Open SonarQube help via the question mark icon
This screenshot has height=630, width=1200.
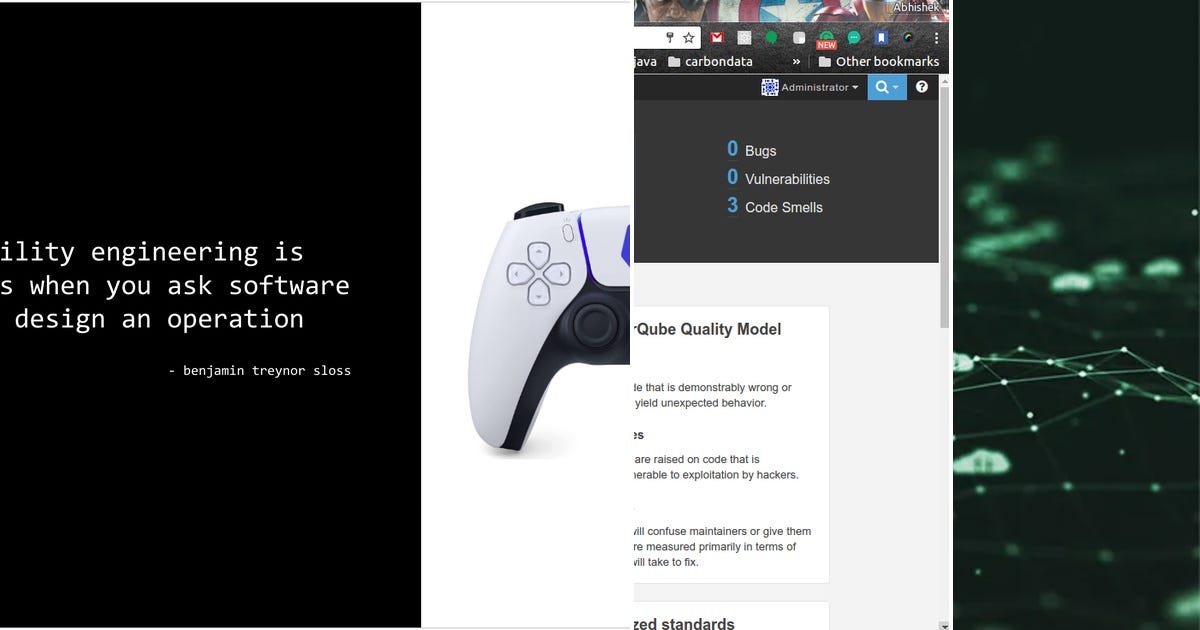point(921,87)
